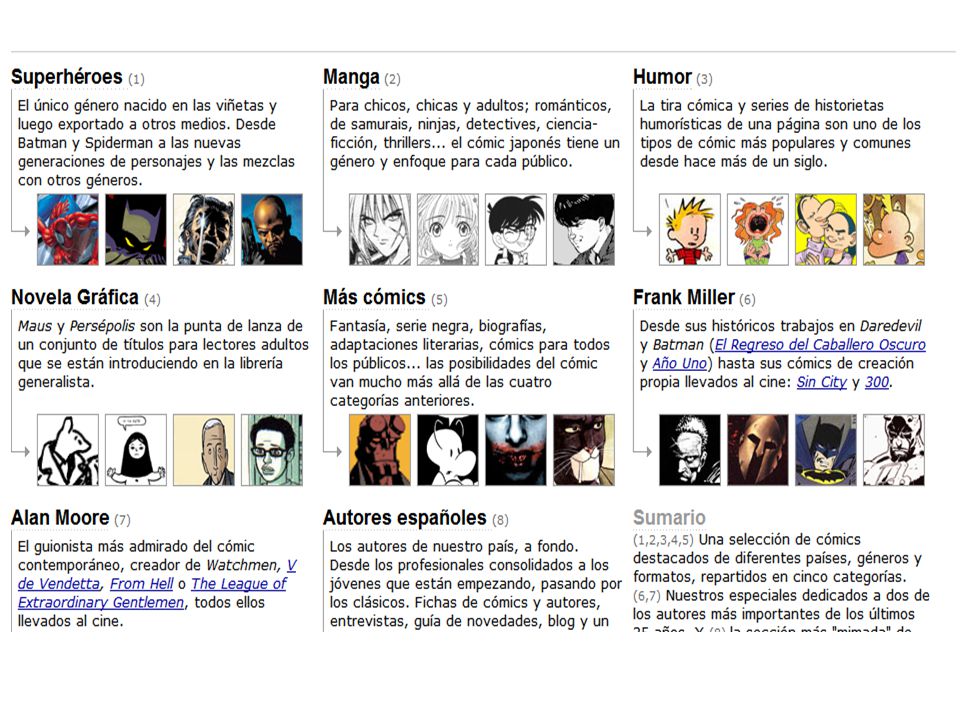
Task: Click the Autores españoles heading
Action: tap(405, 518)
